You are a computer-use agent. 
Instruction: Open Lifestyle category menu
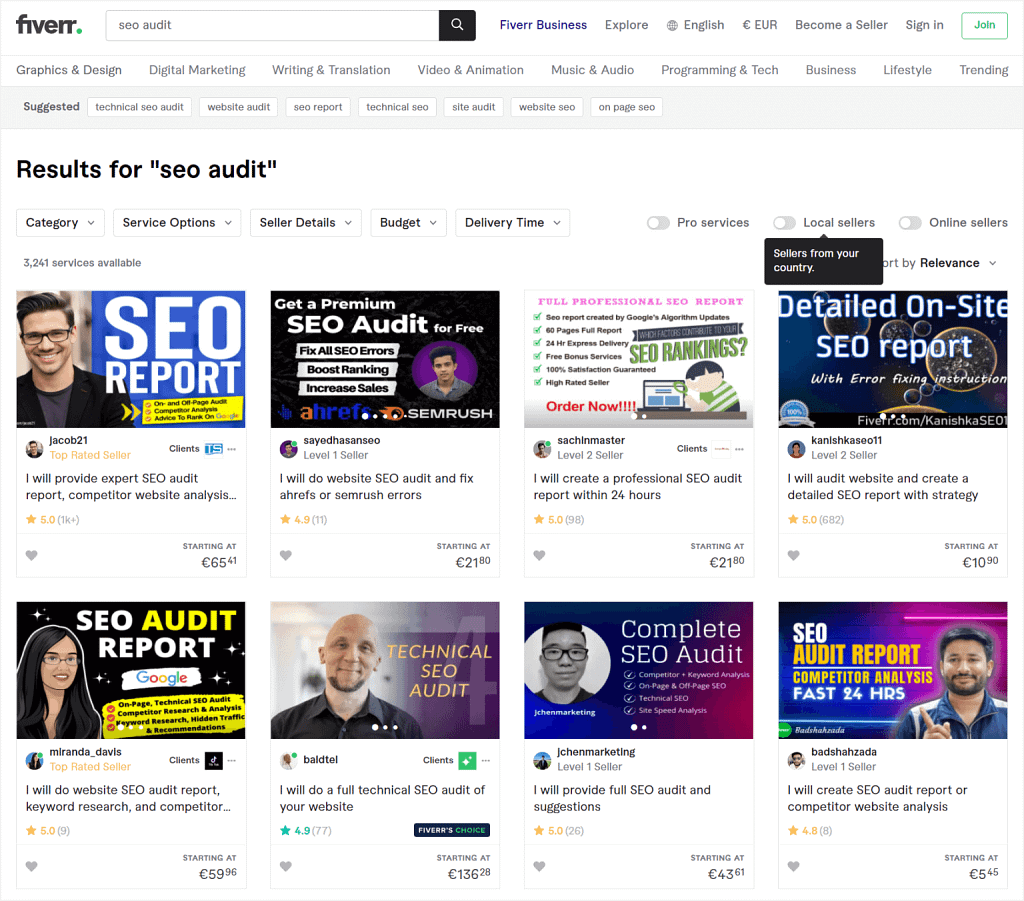click(907, 70)
